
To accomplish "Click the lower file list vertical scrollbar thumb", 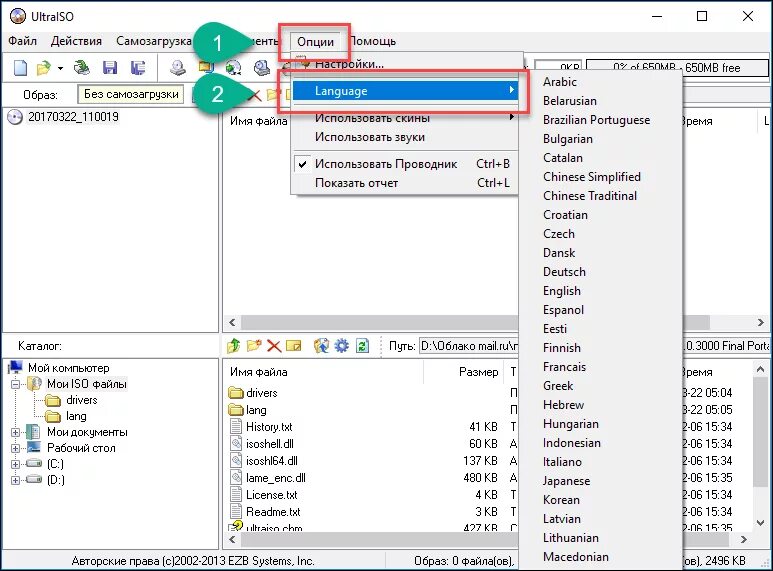I will (x=760, y=432).
